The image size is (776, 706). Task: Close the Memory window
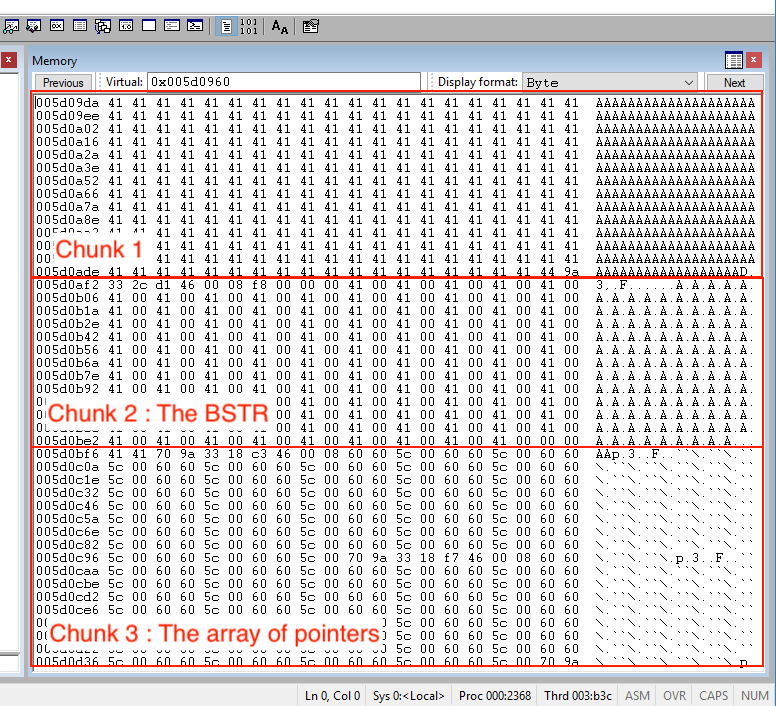pyautogui.click(x=755, y=61)
